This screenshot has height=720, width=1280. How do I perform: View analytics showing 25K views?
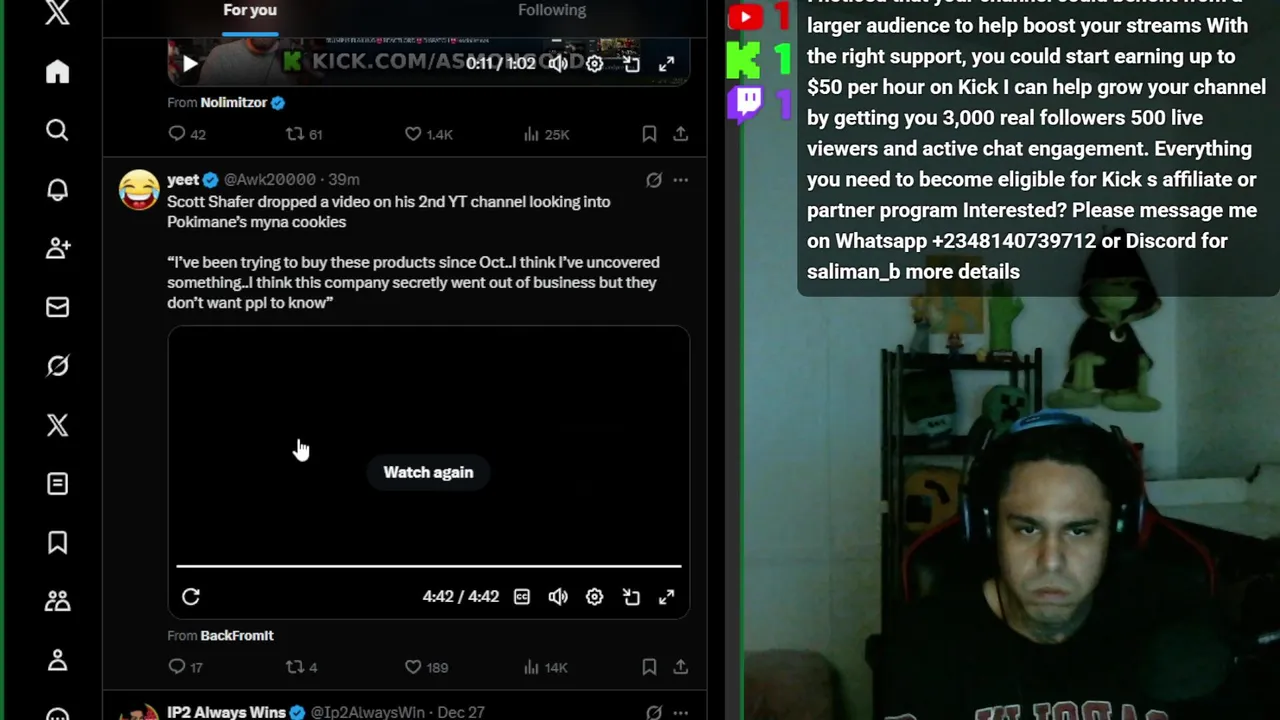(x=546, y=134)
